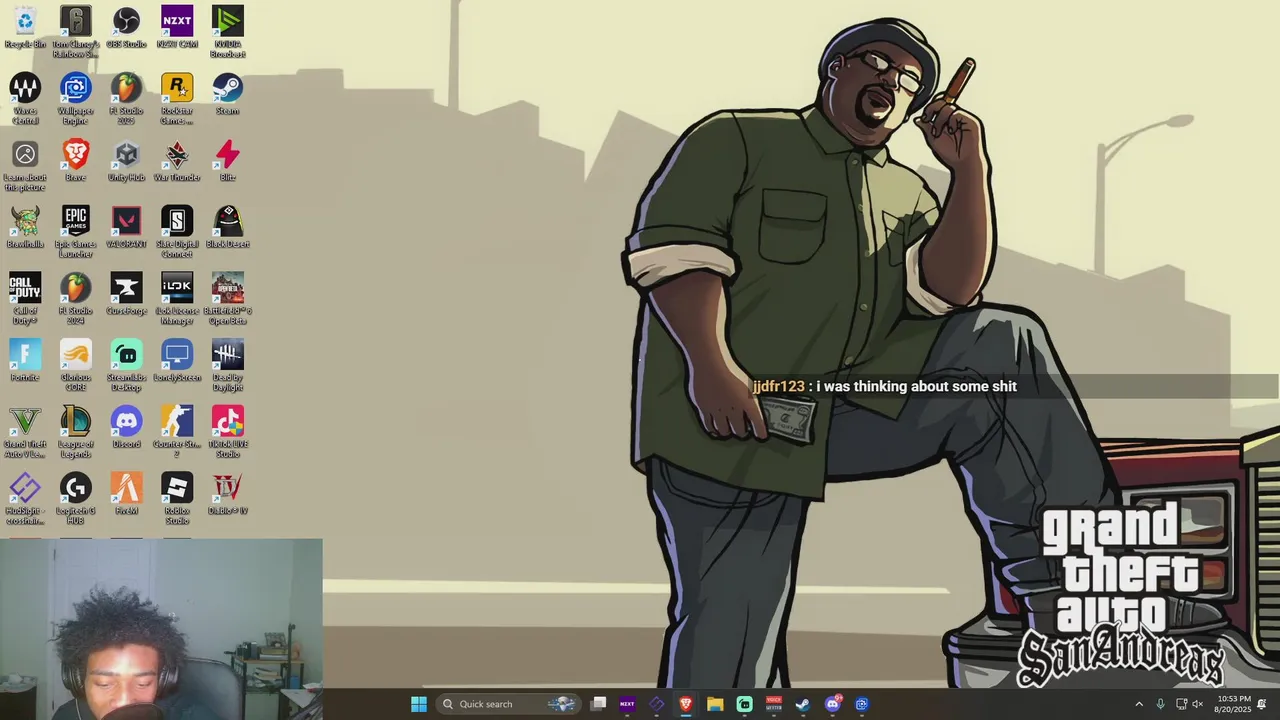
Task: Open File Explorer from the taskbar
Action: pyautogui.click(x=715, y=704)
